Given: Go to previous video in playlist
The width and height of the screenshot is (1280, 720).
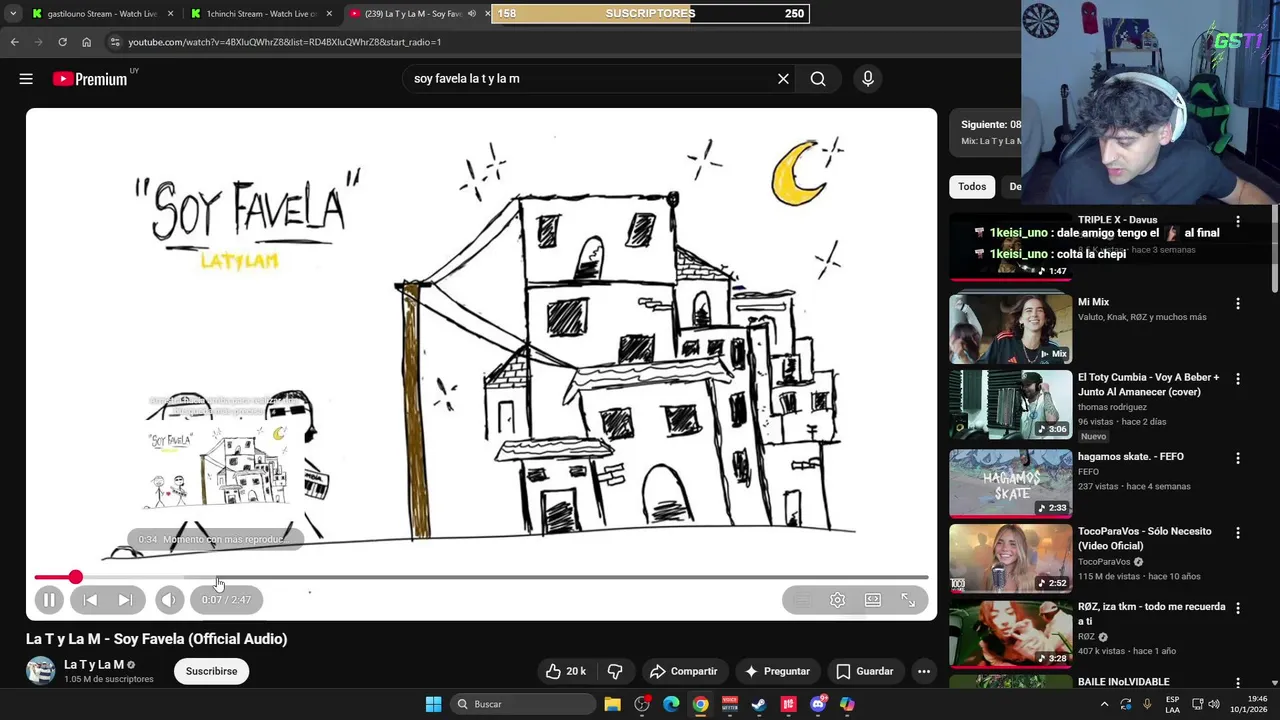Looking at the screenshot, I should click(x=90, y=600).
